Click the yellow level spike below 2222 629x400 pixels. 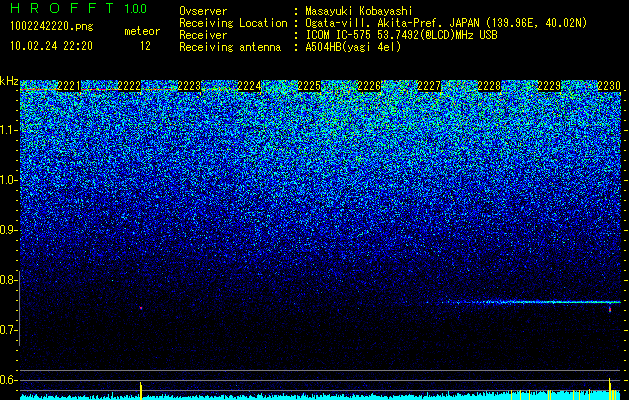[141, 391]
